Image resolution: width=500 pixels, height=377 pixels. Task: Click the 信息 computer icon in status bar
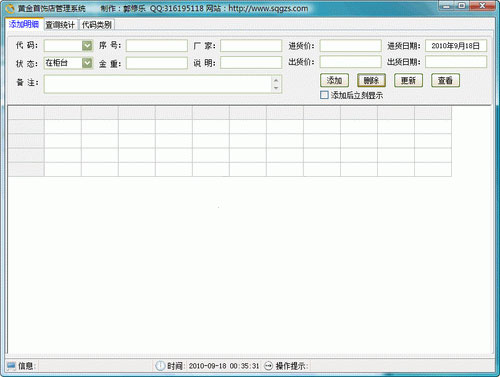coord(11,366)
